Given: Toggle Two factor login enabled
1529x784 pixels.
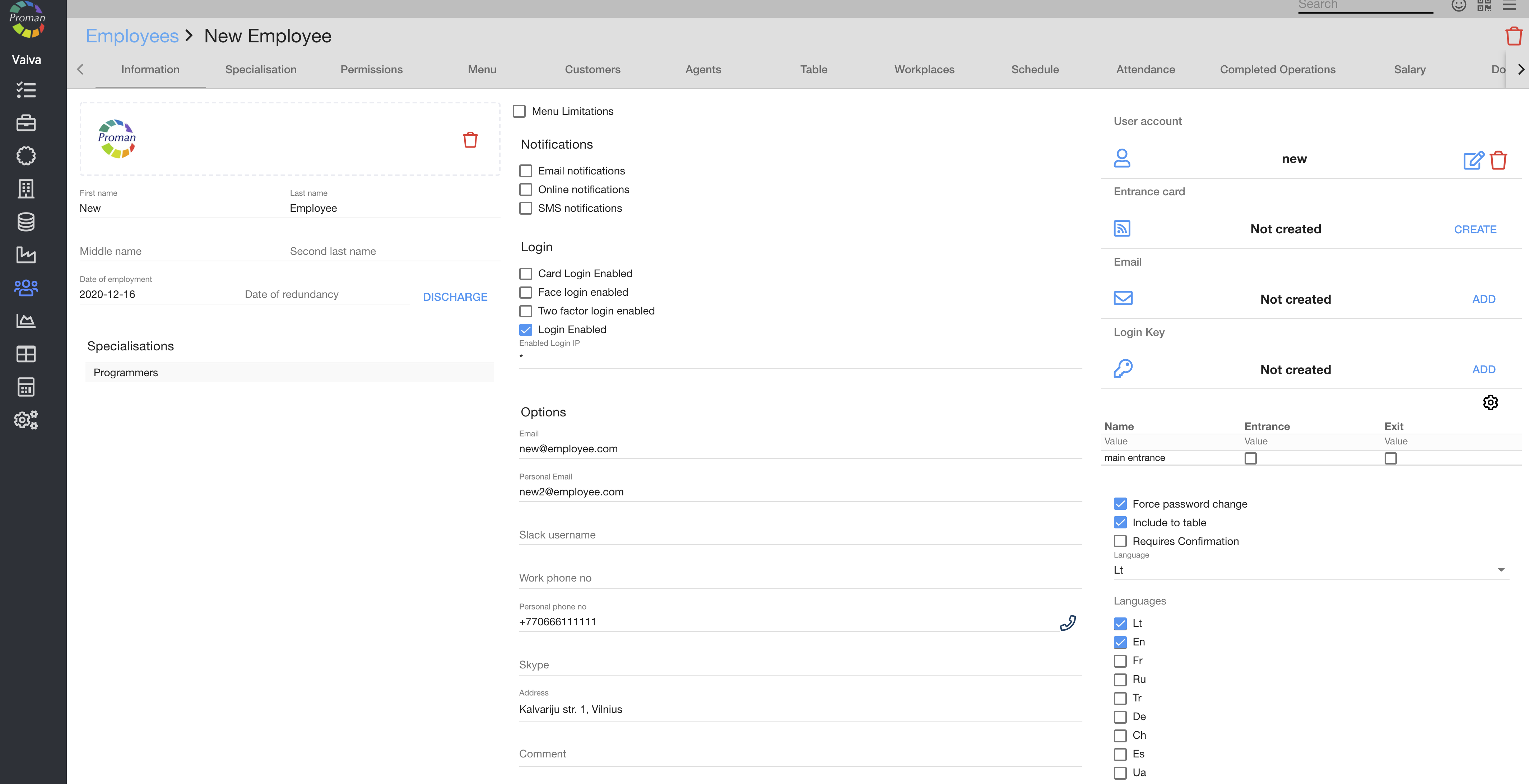Looking at the screenshot, I should click(x=525, y=311).
